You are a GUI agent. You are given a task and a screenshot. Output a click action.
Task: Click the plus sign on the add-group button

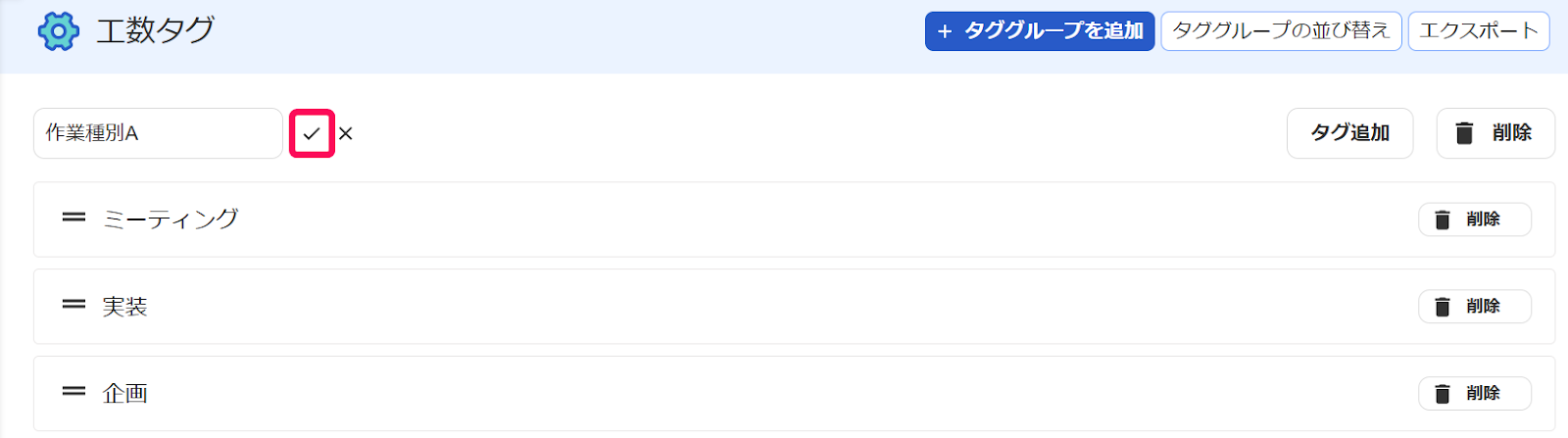click(945, 31)
